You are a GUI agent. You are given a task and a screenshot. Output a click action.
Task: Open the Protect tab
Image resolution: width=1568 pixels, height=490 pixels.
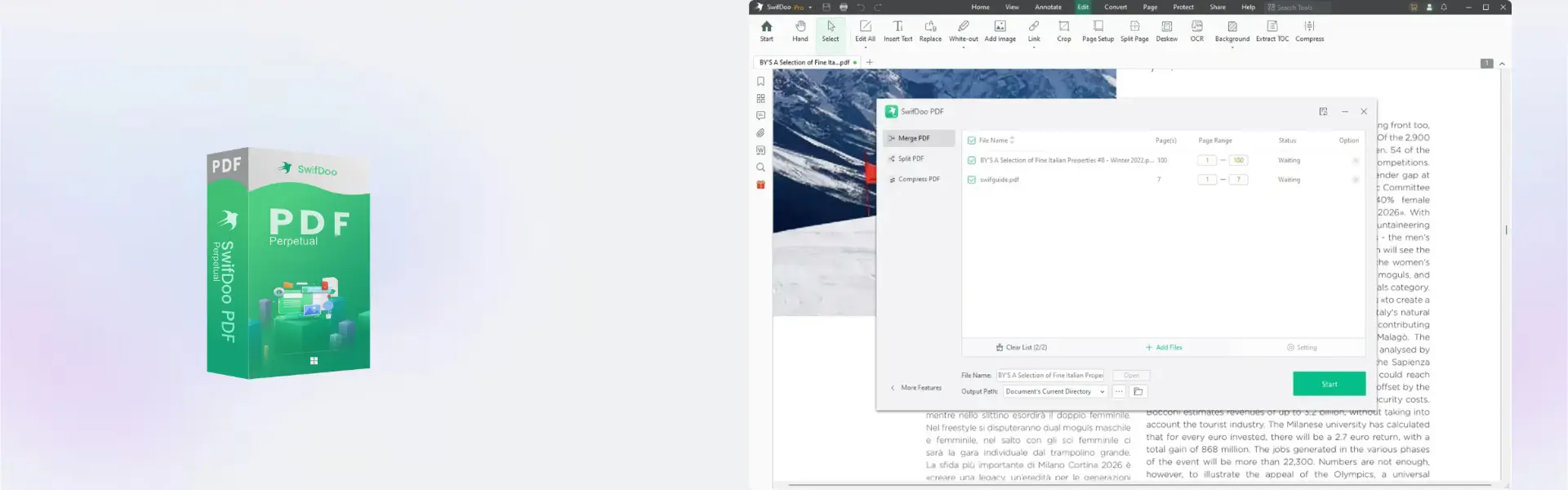[1183, 7]
